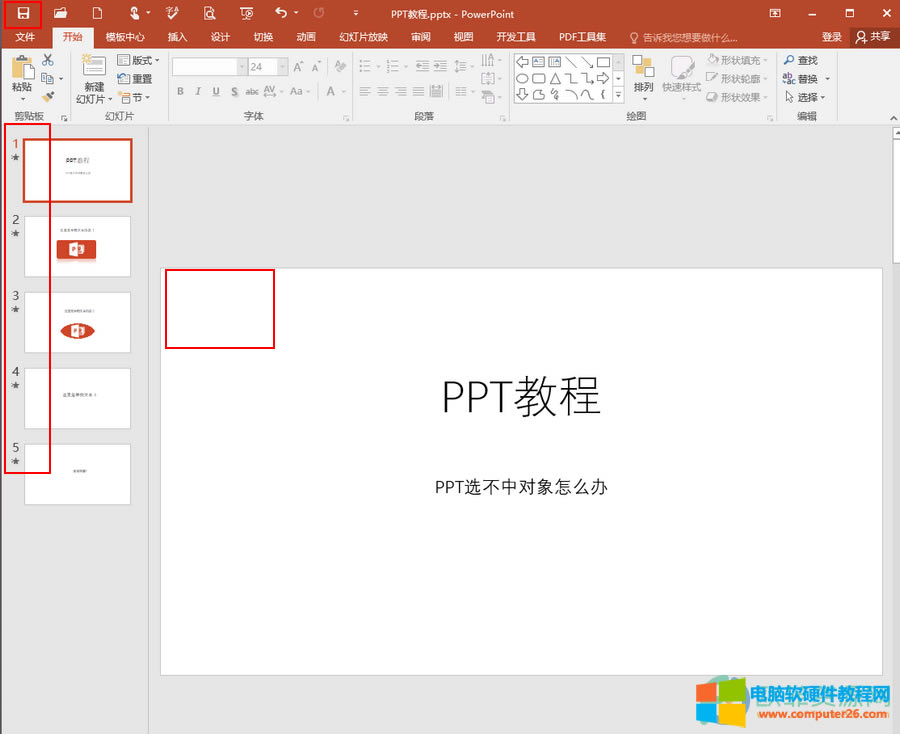Viewport: 900px width, 734px height.
Task: Toggle Italic formatting on selected text
Action: 198,90
